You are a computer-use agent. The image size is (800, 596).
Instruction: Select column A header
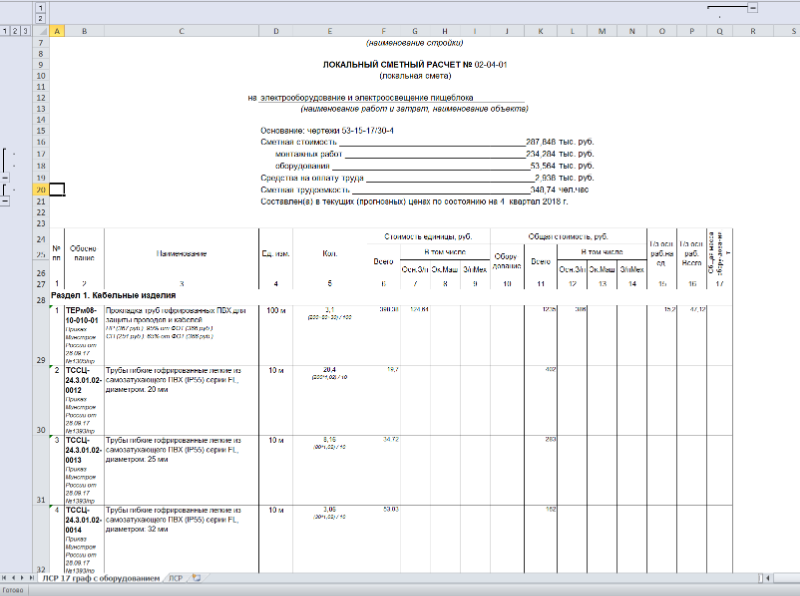[57, 31]
